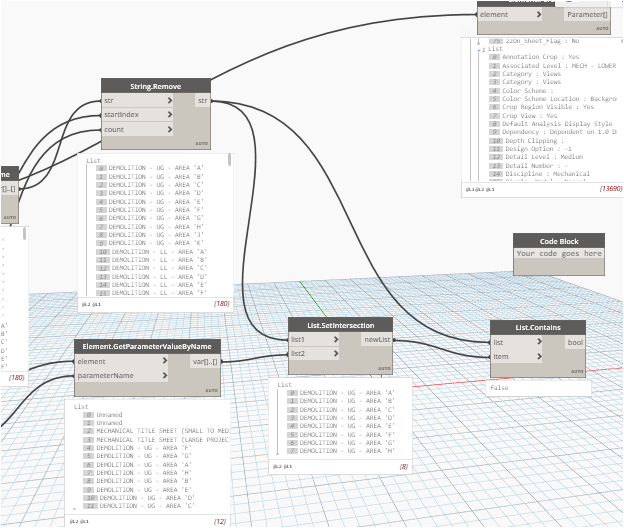Select index 7 AREA 'H' in SetIntersection preview

coord(341,451)
